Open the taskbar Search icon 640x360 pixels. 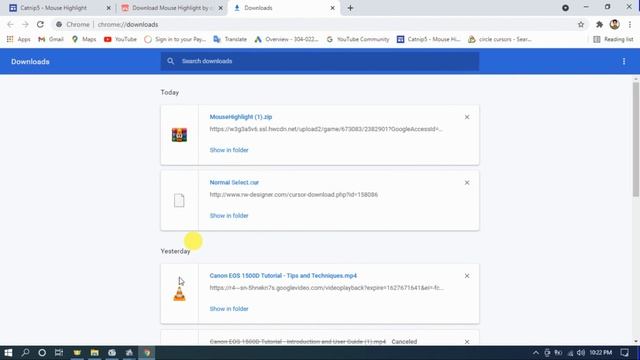click(x=25, y=353)
